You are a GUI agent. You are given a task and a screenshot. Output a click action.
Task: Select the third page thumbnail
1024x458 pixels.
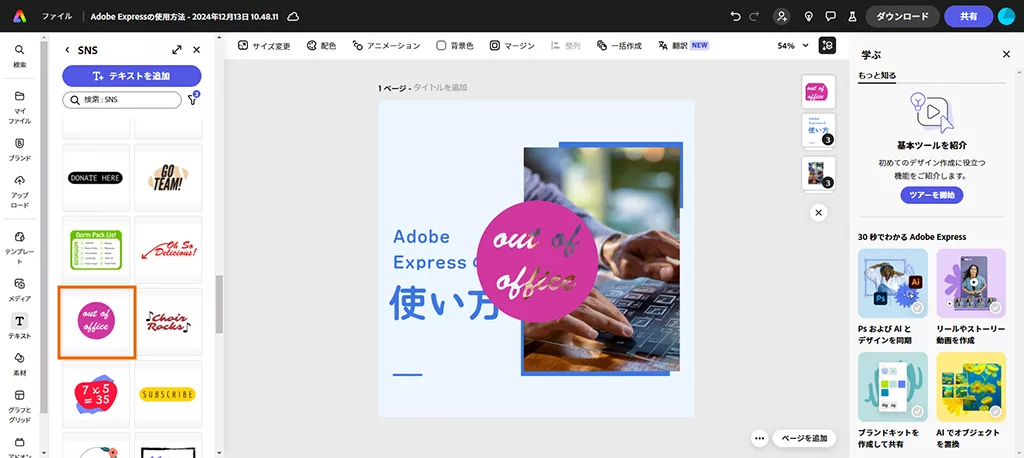818,173
